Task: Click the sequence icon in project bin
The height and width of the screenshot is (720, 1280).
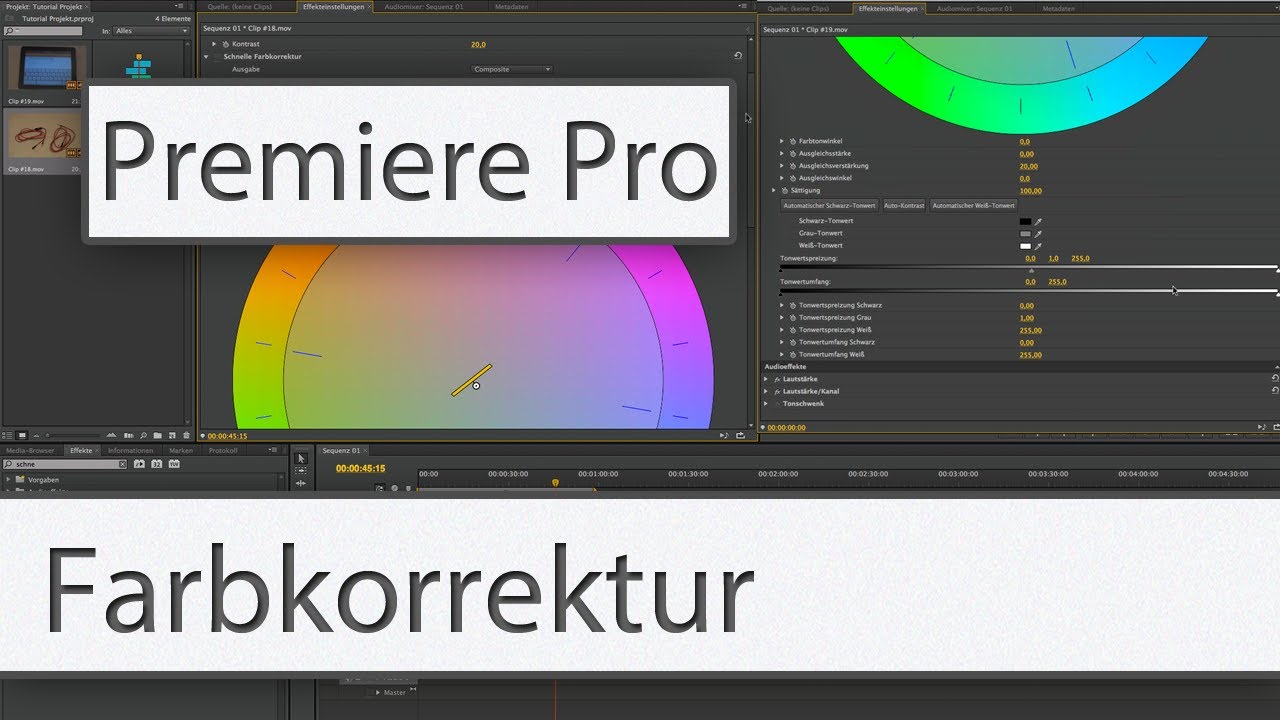Action: (x=138, y=68)
